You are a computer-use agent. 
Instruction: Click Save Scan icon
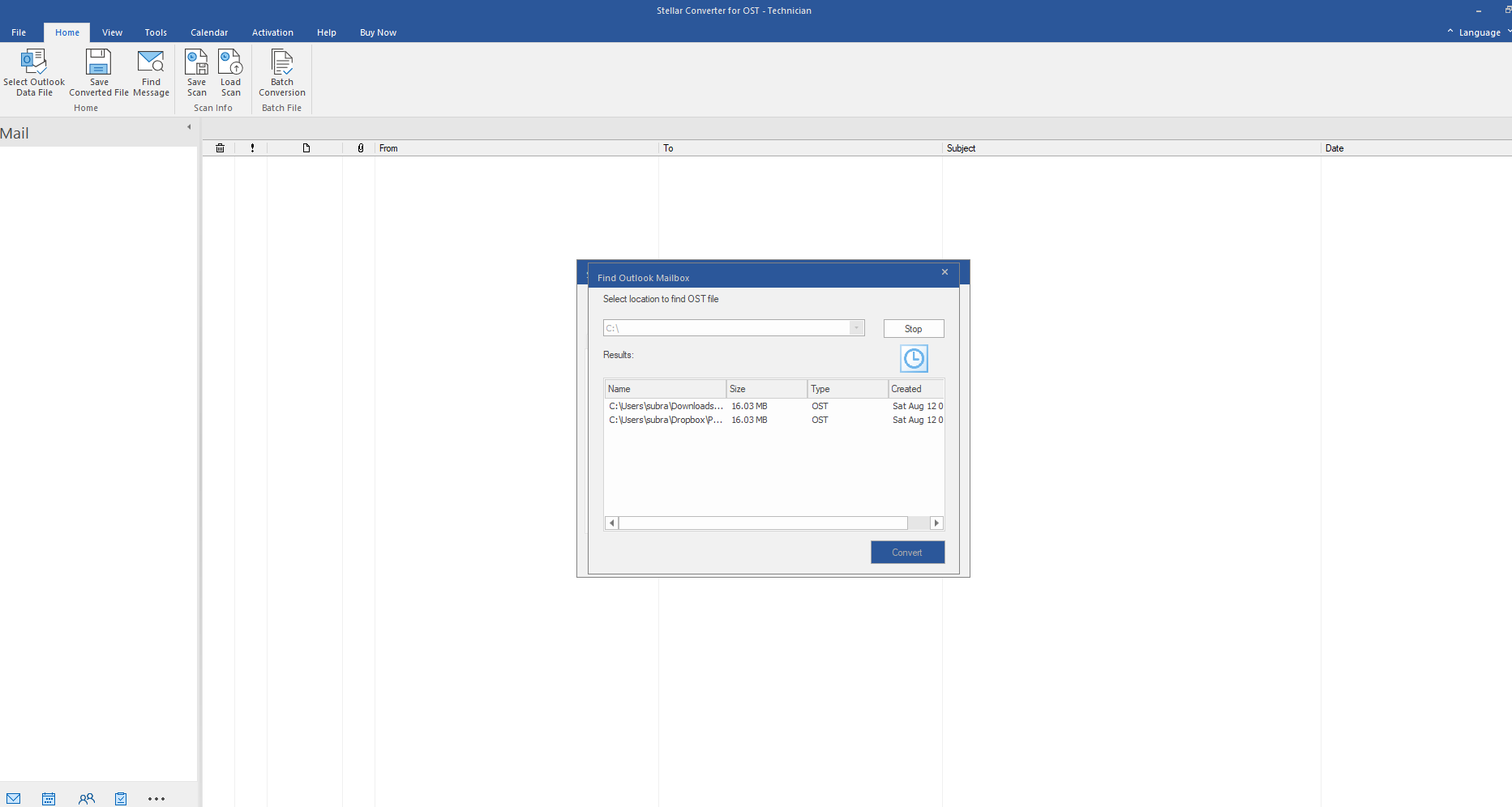(x=196, y=62)
